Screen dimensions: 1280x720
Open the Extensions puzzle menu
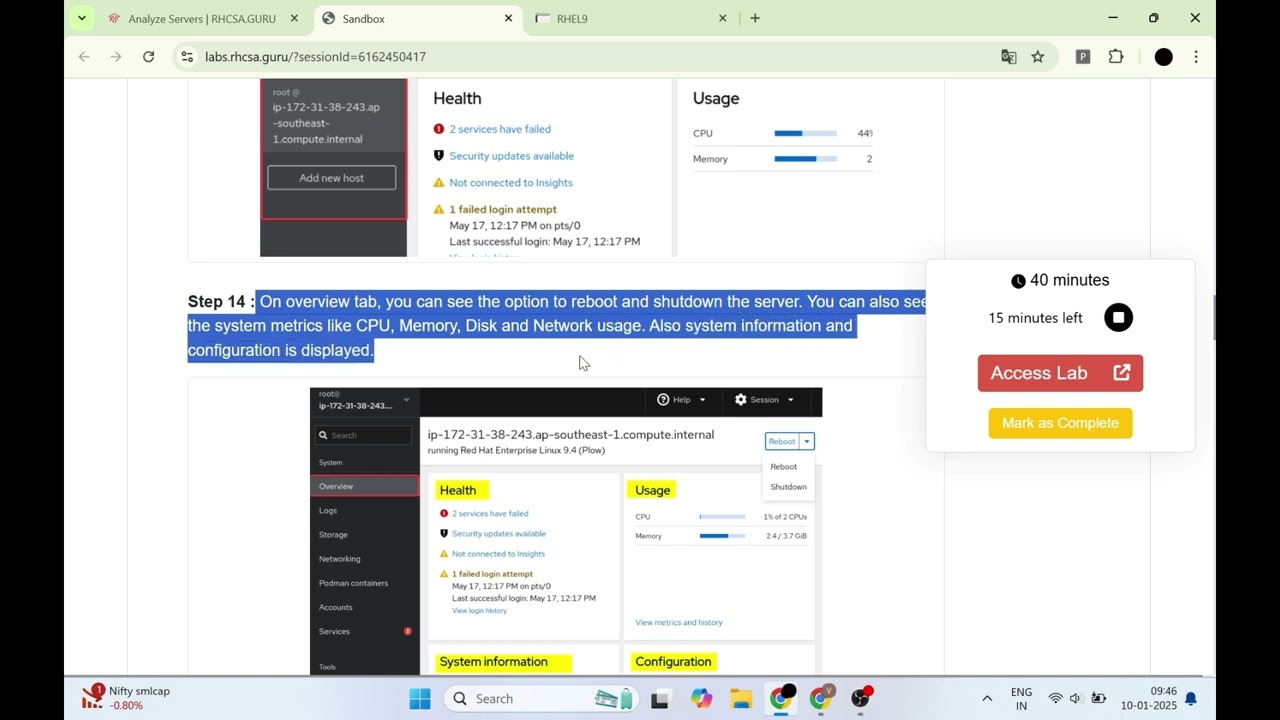(1116, 57)
